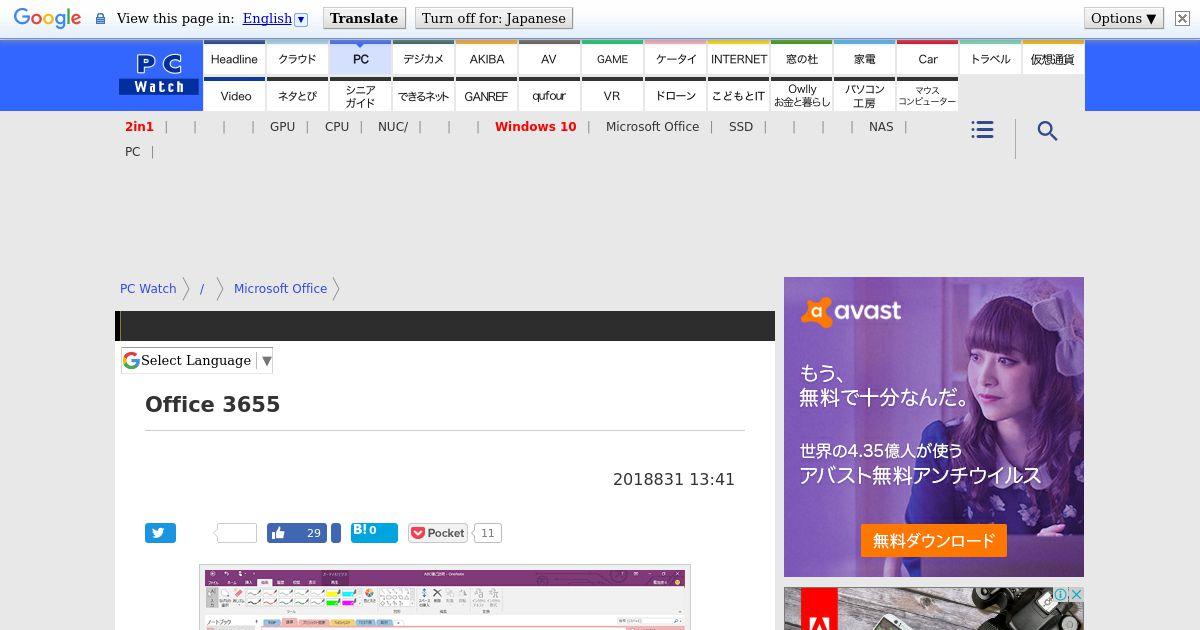1200x630 pixels.
Task: Share the article via Twitter button
Action: point(160,533)
